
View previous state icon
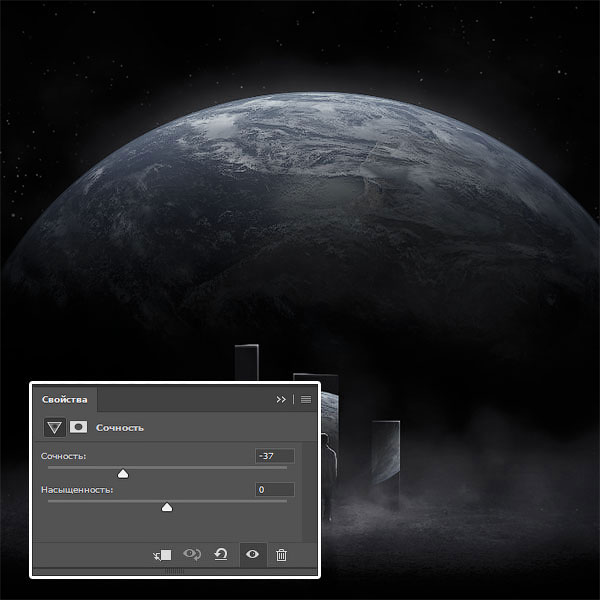coord(192,554)
